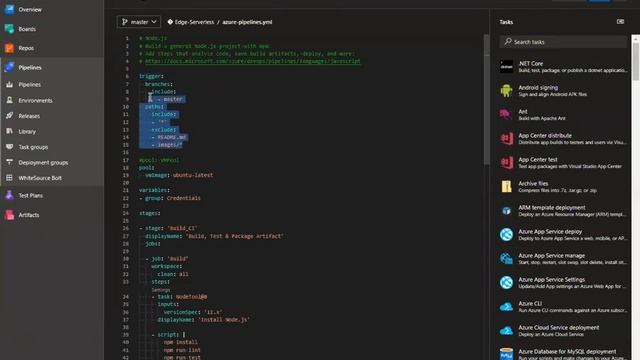Image resolution: width=640 pixels, height=360 pixels.
Task: Choose Azure App Service Settings icon
Action: tap(507, 282)
